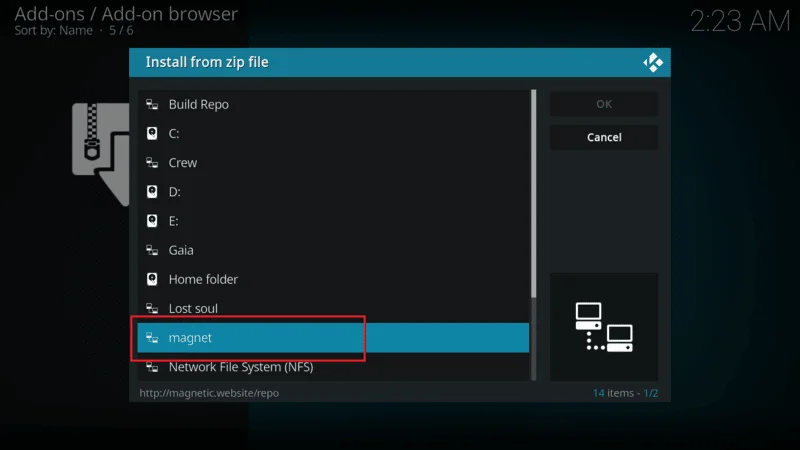Click the Home folder drive icon
The image size is (800, 450).
152,279
